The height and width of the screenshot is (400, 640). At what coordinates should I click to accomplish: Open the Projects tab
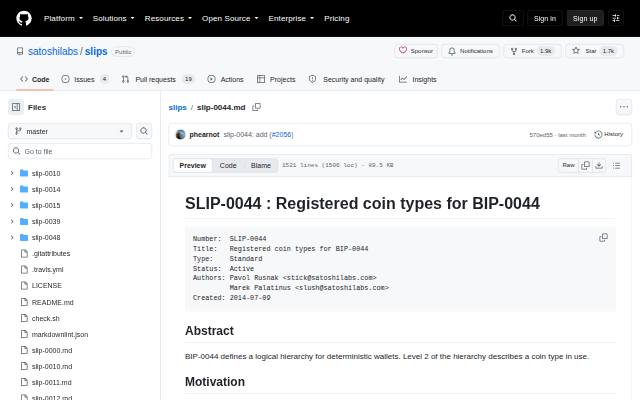click(276, 79)
